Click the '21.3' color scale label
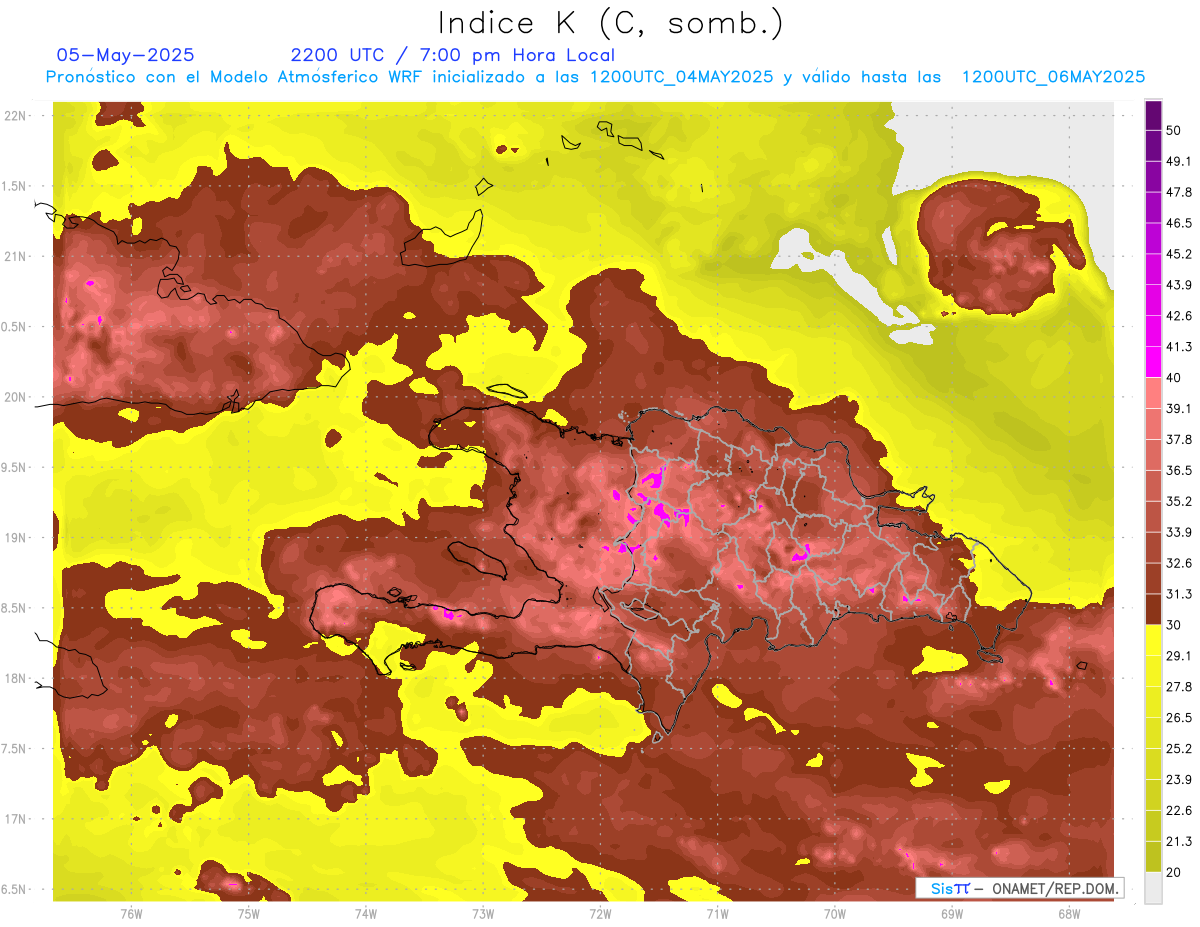Viewport: 1200px width, 927px height. pos(1179,842)
